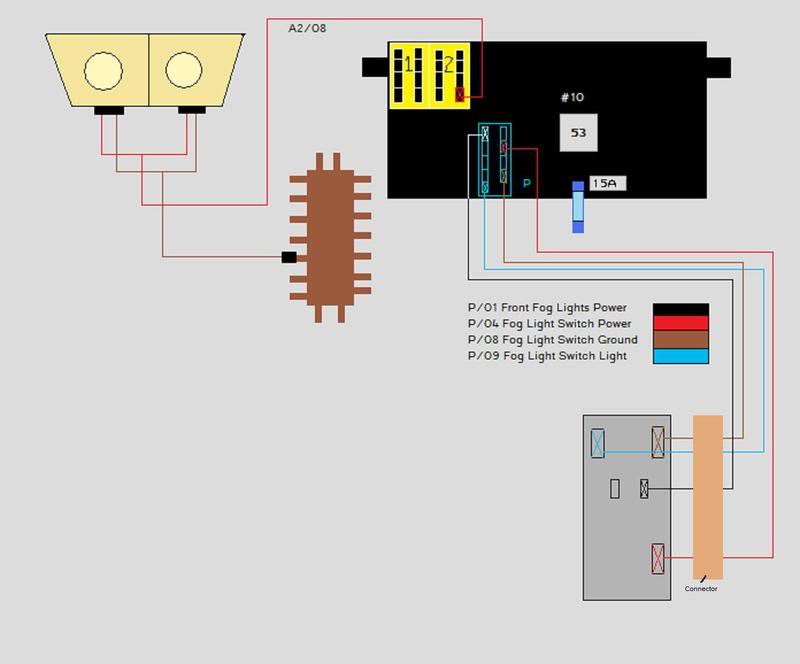Viewport: 800px width, 664px height.
Task: Click the A2/08 wire label
Action: tap(307, 28)
